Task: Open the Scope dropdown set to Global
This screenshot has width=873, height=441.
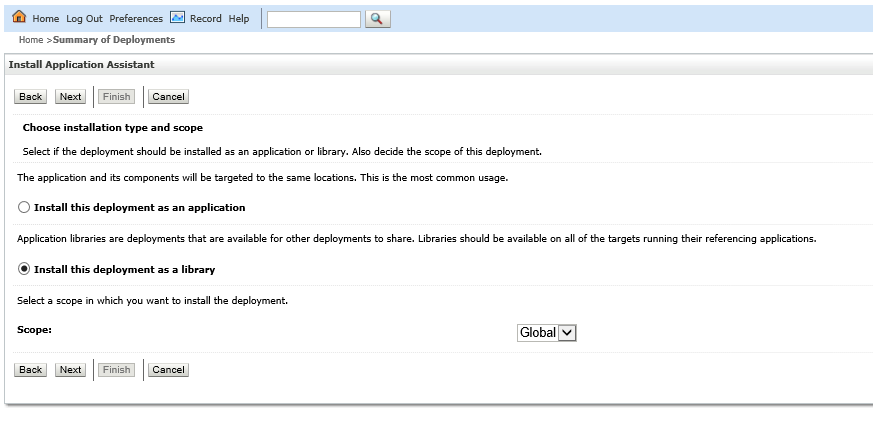Action: coord(547,333)
